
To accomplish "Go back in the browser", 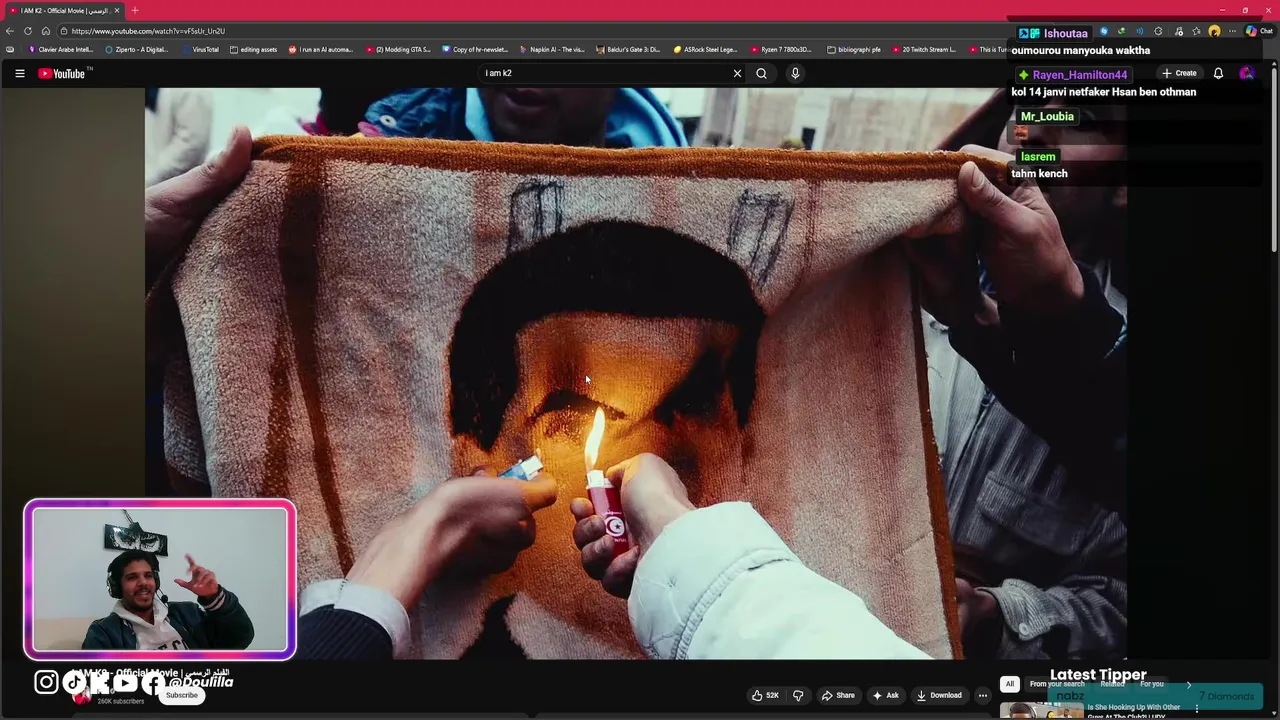I will click(10, 31).
